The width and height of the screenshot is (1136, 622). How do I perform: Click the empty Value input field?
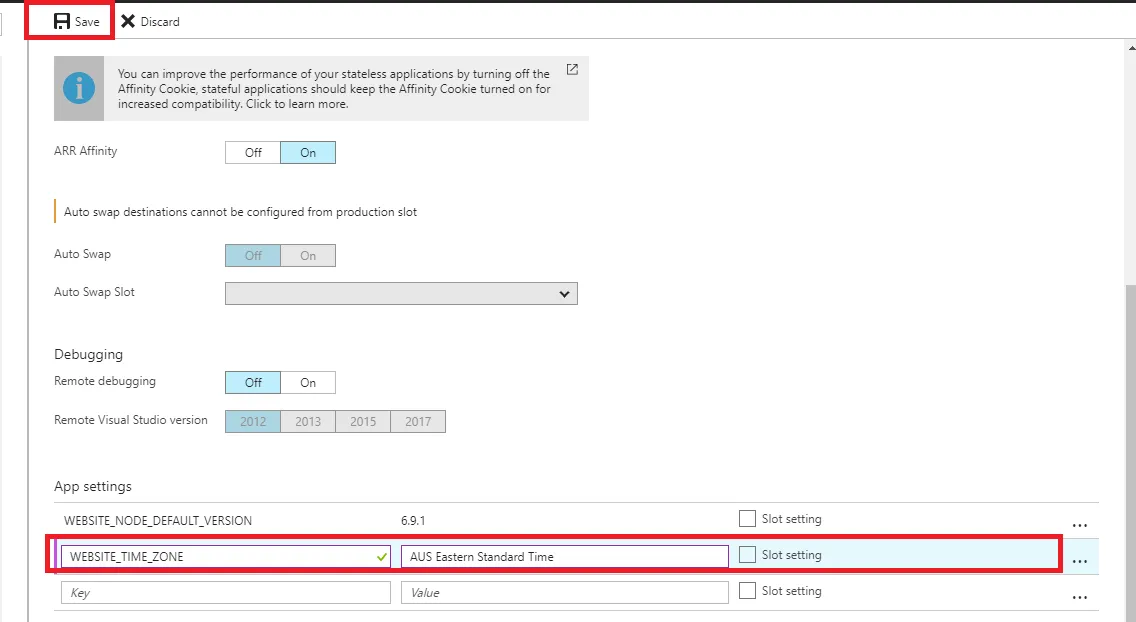564,592
